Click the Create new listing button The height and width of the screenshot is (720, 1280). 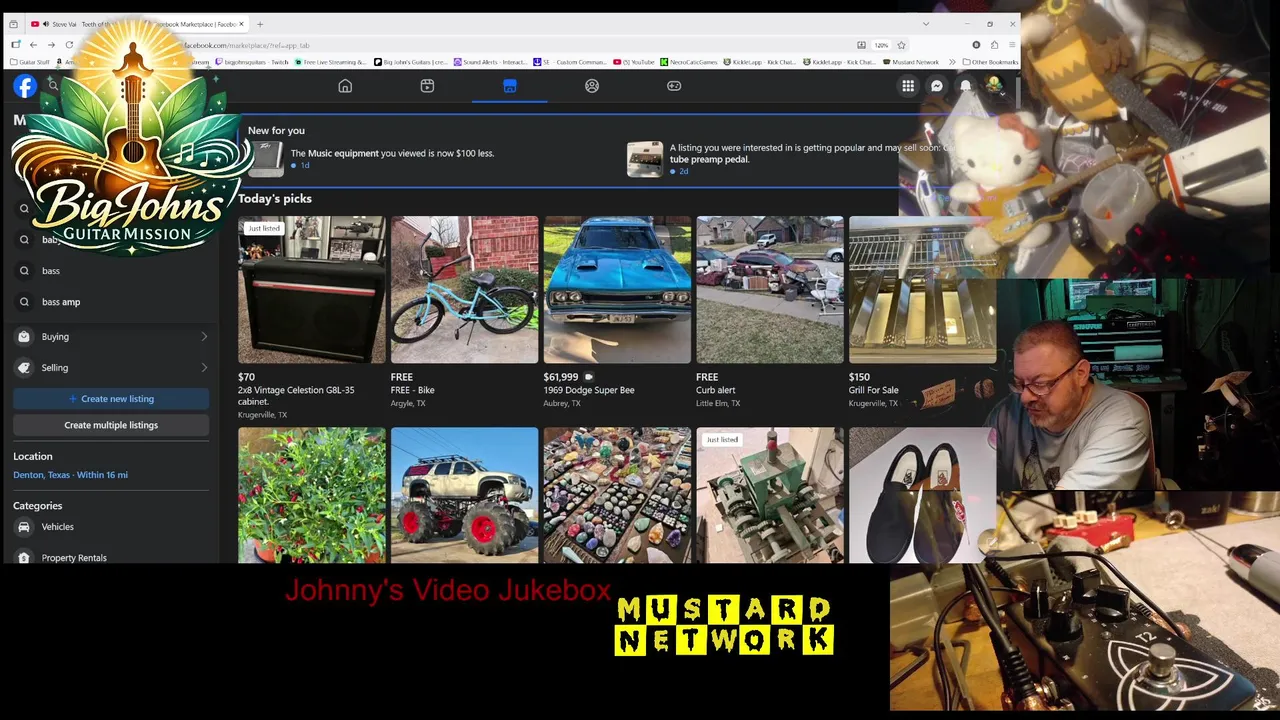point(111,399)
